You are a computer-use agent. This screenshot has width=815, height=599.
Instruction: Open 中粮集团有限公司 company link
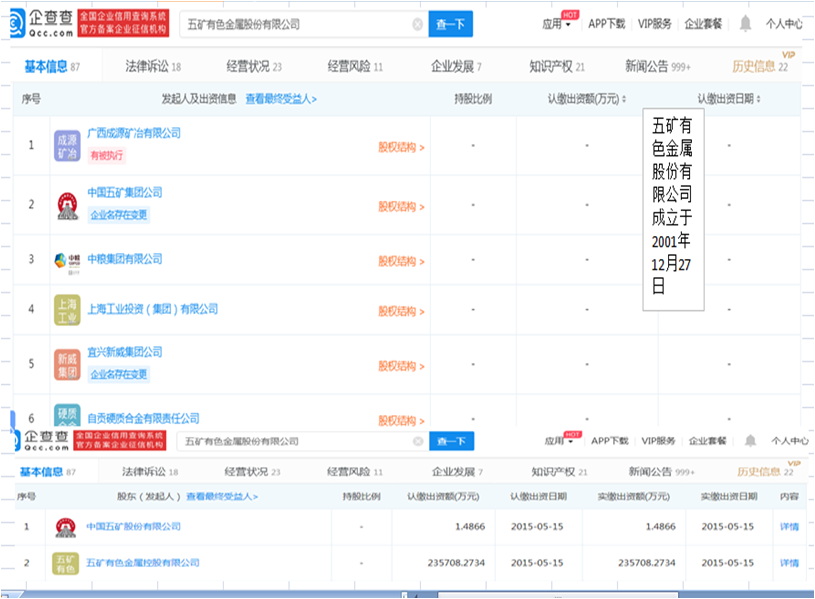coord(125,259)
